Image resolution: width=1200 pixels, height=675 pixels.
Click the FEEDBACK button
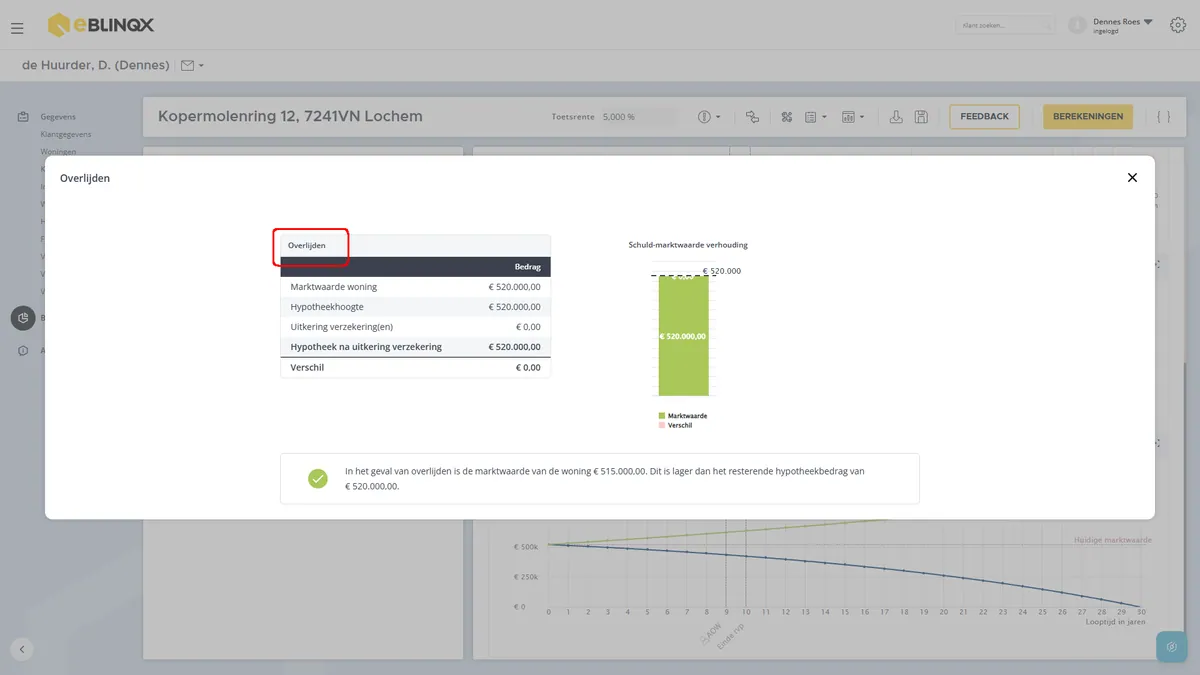point(984,117)
